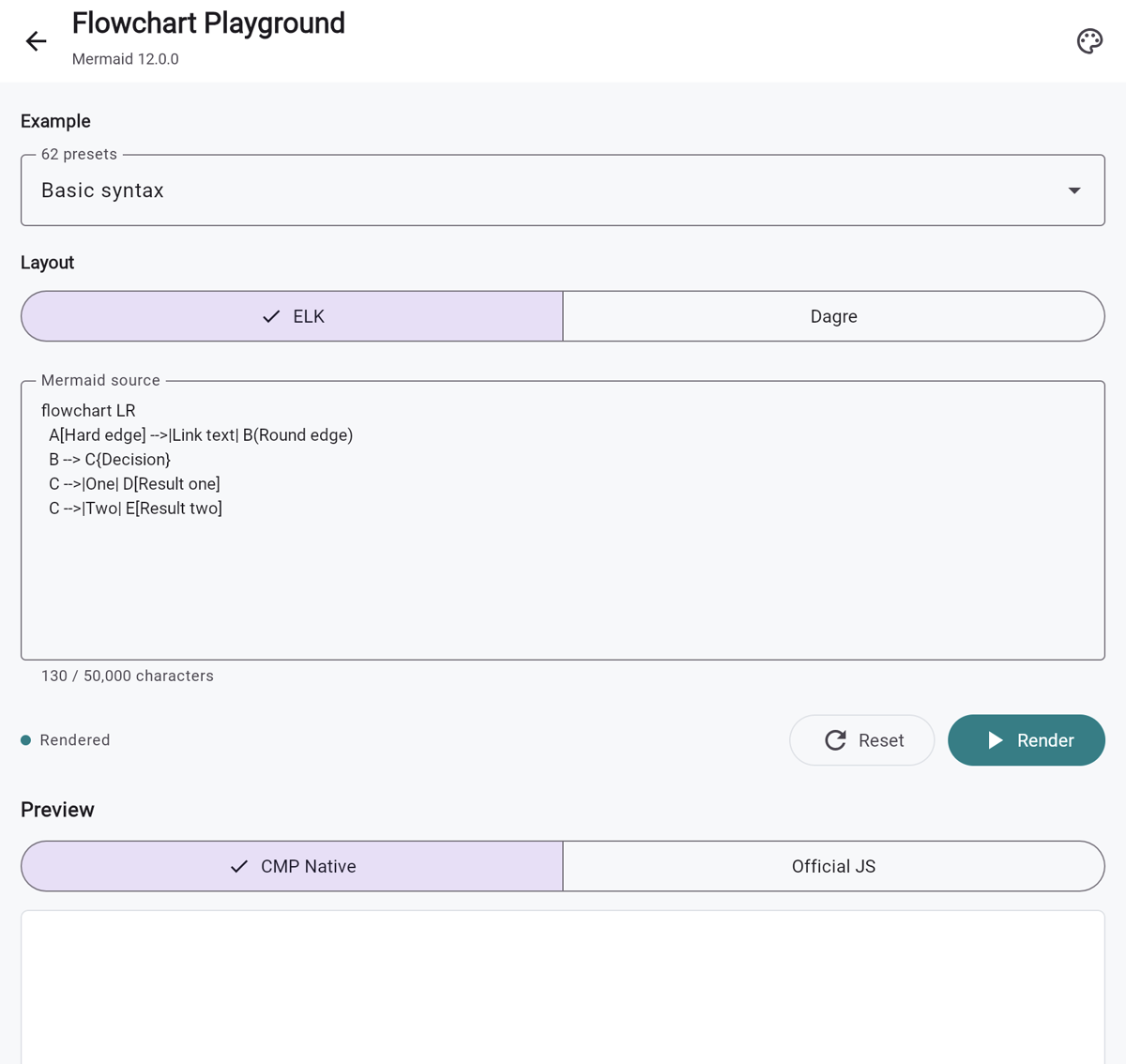Image resolution: width=1126 pixels, height=1064 pixels.
Task: Click the 'Flowchart Playground' title
Action: tap(208, 23)
